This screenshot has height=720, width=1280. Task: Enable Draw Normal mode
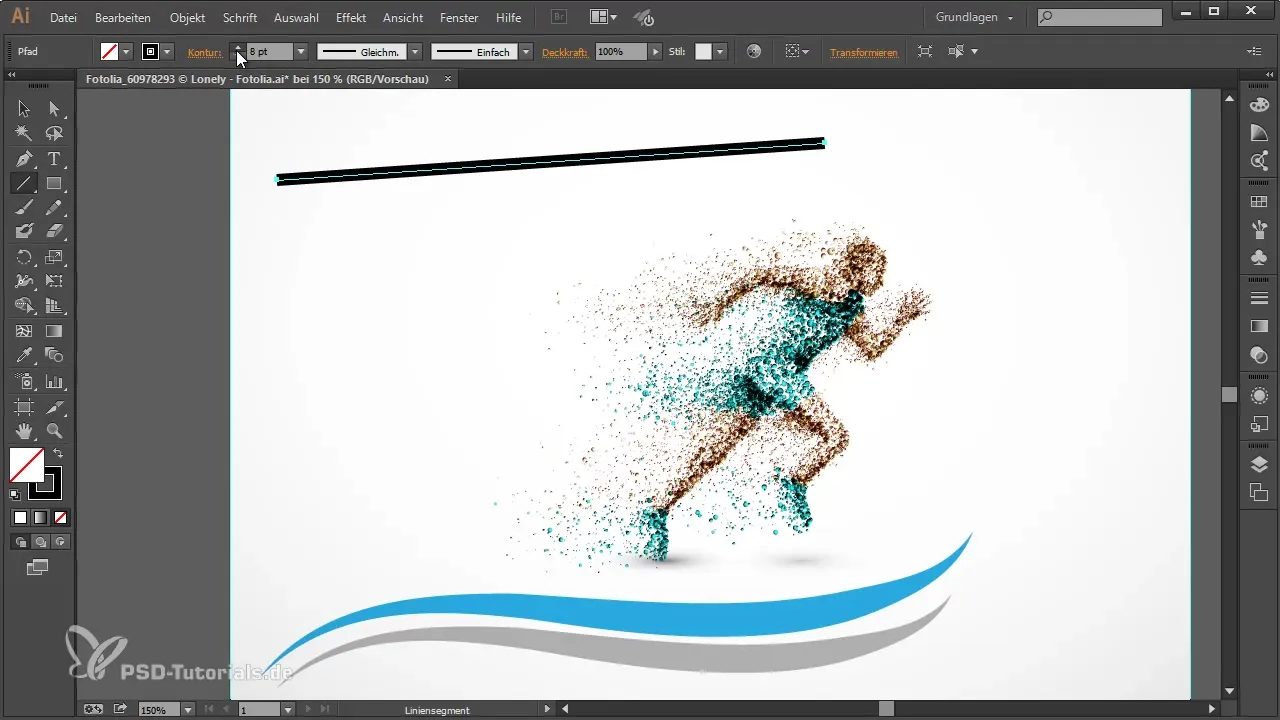[20, 542]
